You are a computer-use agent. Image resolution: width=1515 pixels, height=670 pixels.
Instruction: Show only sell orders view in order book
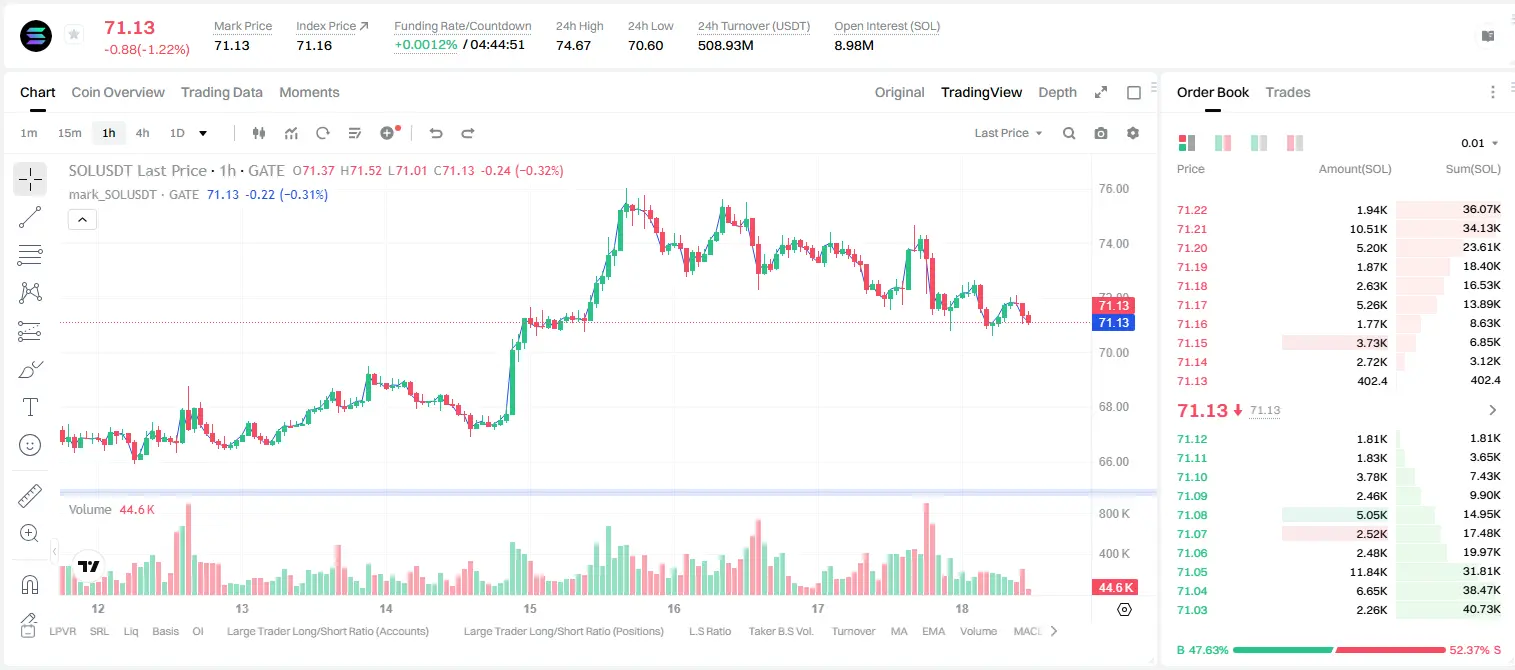1295,143
